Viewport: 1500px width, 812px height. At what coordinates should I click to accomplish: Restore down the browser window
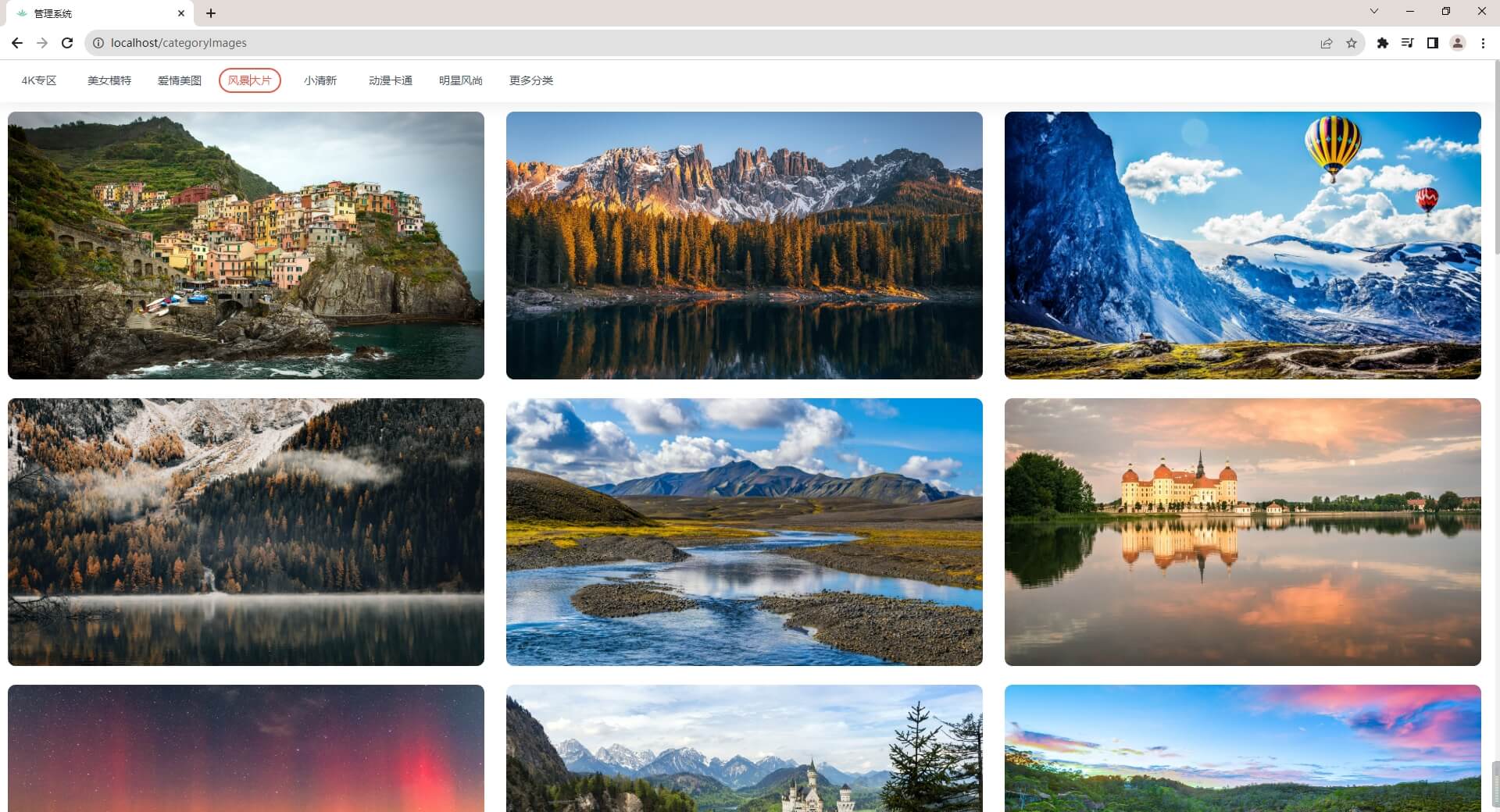(x=1446, y=11)
